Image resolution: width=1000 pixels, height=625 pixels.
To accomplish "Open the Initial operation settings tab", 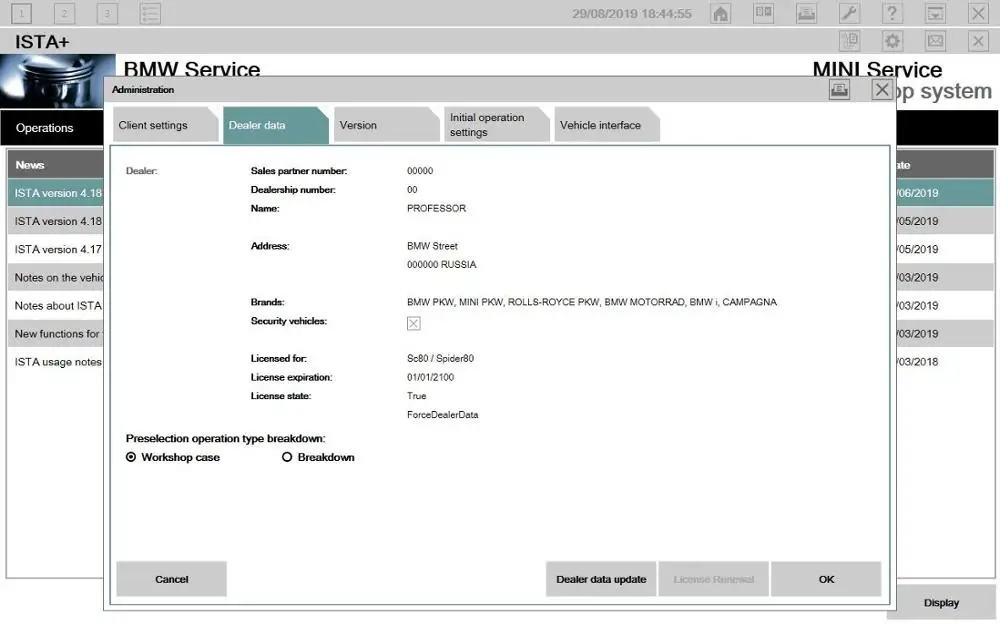I will click(496, 125).
